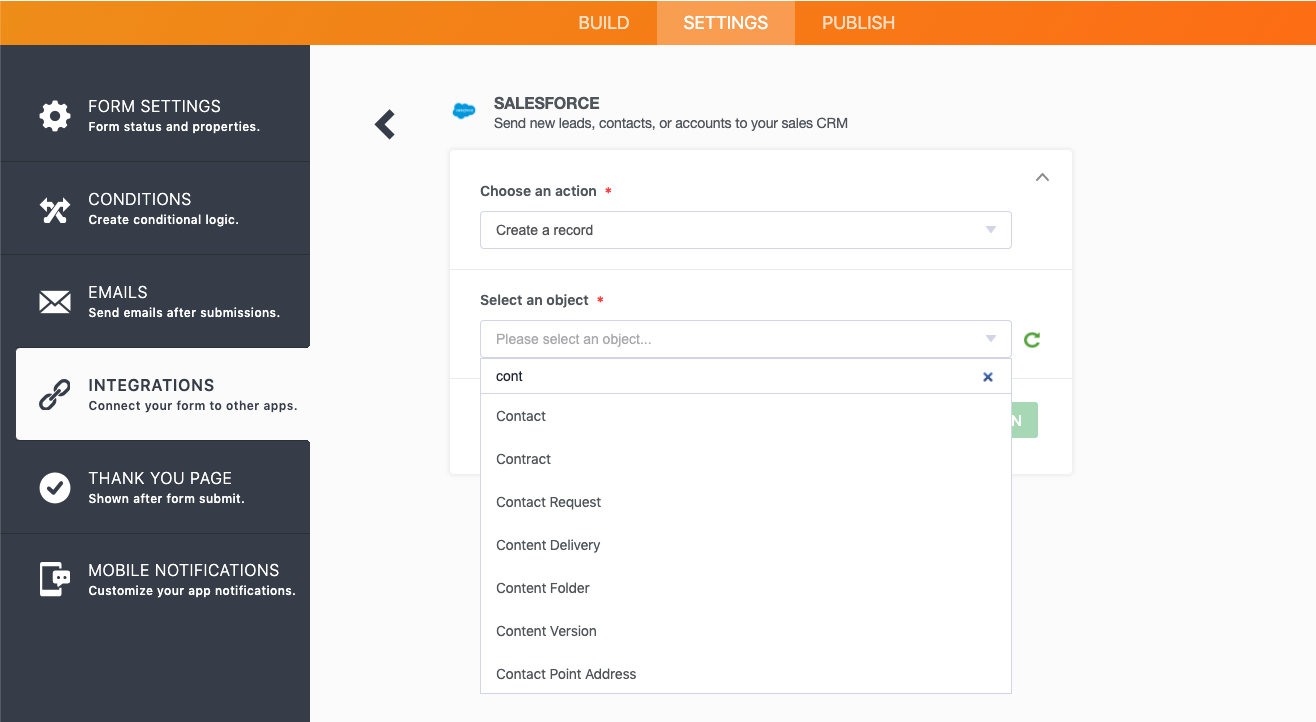1316x722 pixels.
Task: Click the Conditions crossed-tools icon
Action: point(54,209)
